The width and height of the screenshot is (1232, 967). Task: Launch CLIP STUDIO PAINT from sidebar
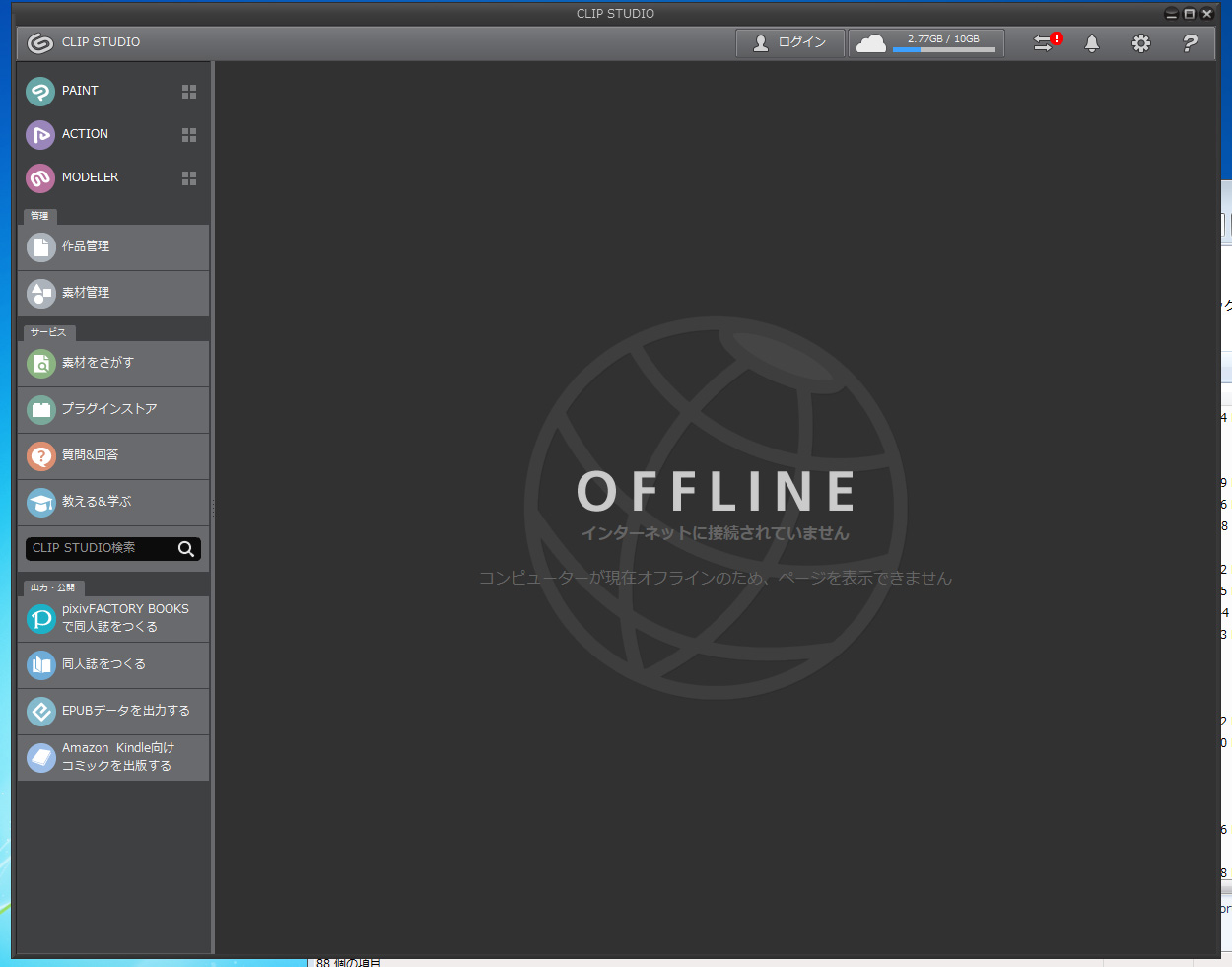click(79, 91)
